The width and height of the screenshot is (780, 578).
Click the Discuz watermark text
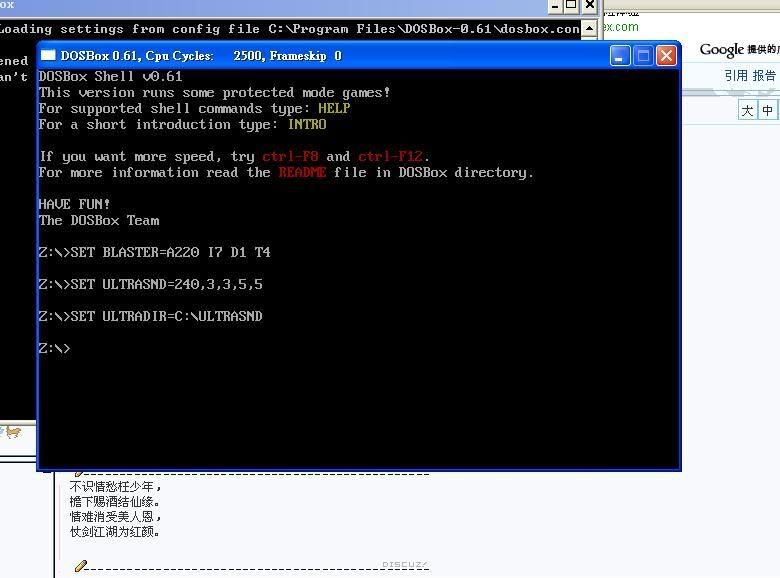[x=404, y=565]
